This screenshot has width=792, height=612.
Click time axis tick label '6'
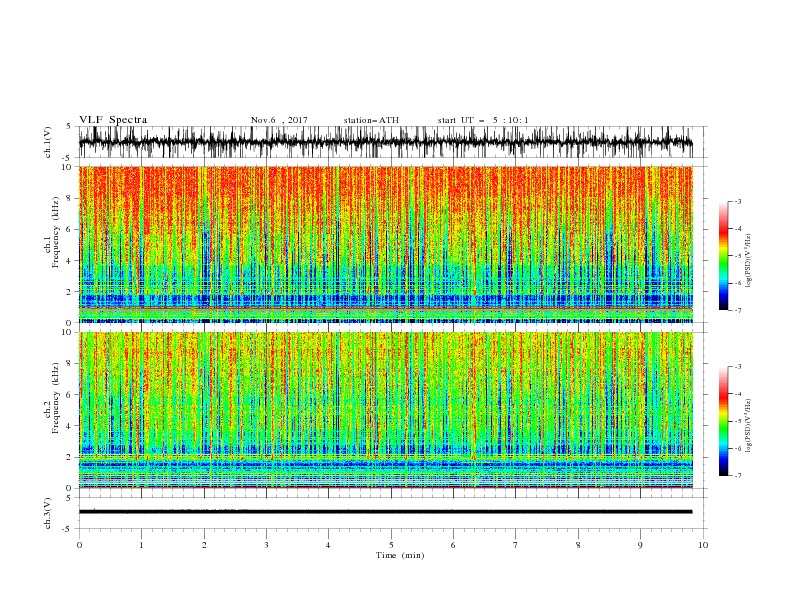tap(454, 545)
